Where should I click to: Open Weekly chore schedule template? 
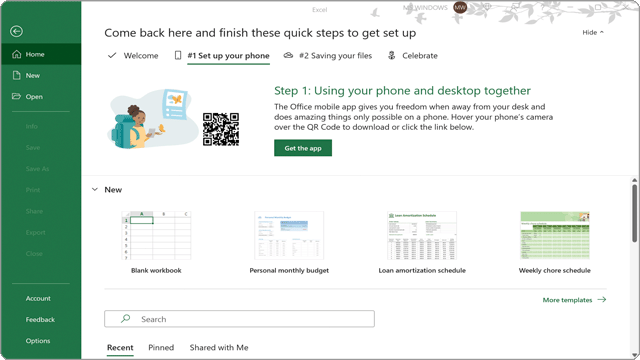coord(555,242)
